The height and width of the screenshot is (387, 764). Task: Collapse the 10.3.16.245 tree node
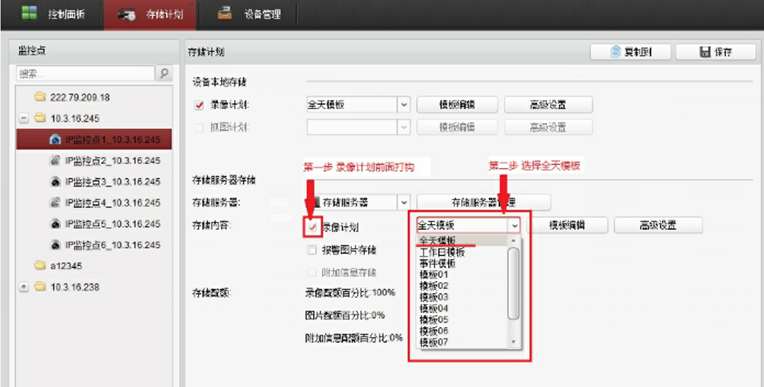pos(24,118)
